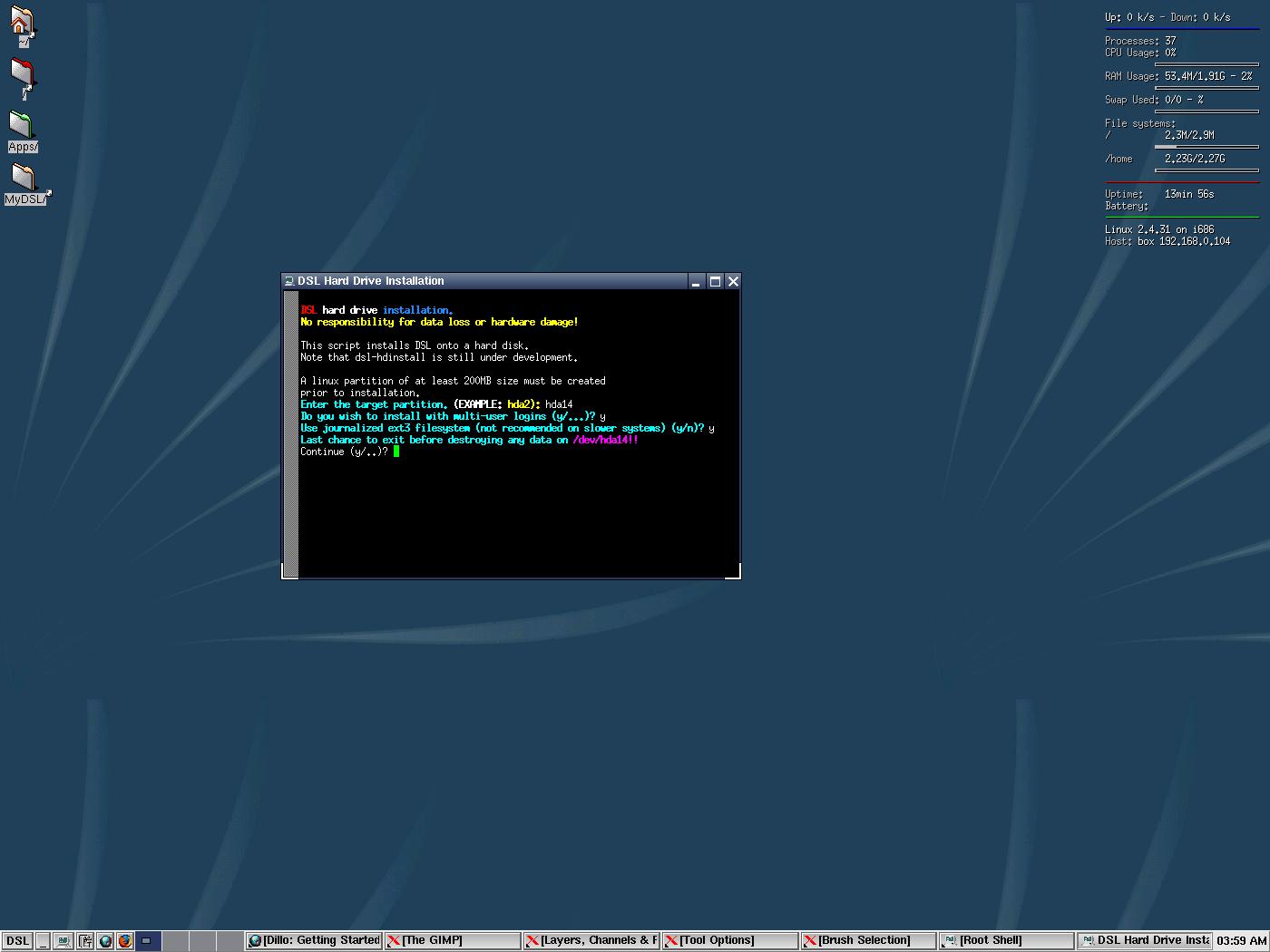Activate the Dillo: Getting Started taskbar entry
Viewport: 1270px width, 952px height.
coord(314,941)
